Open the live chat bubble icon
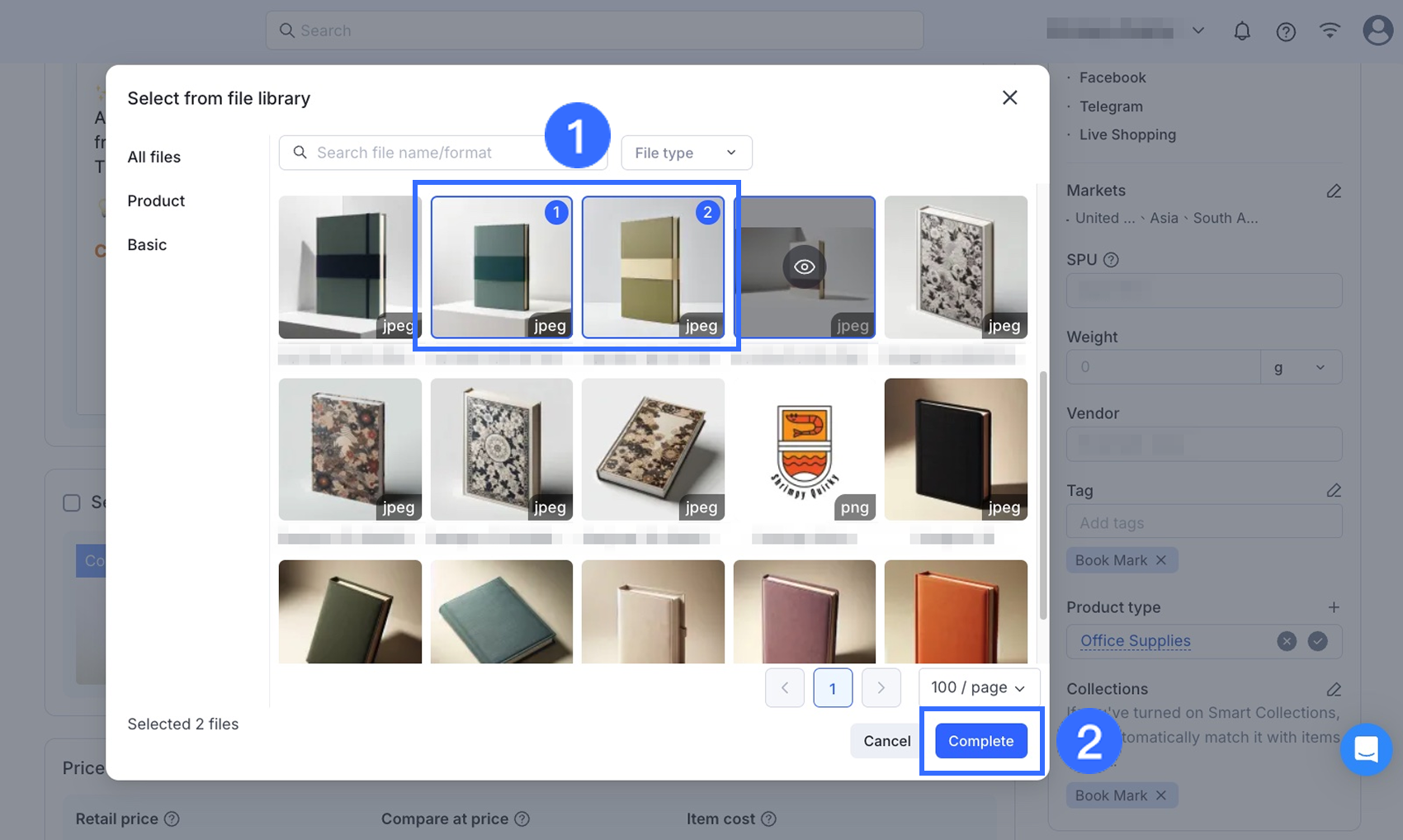Image resolution: width=1403 pixels, height=840 pixels. tap(1366, 749)
